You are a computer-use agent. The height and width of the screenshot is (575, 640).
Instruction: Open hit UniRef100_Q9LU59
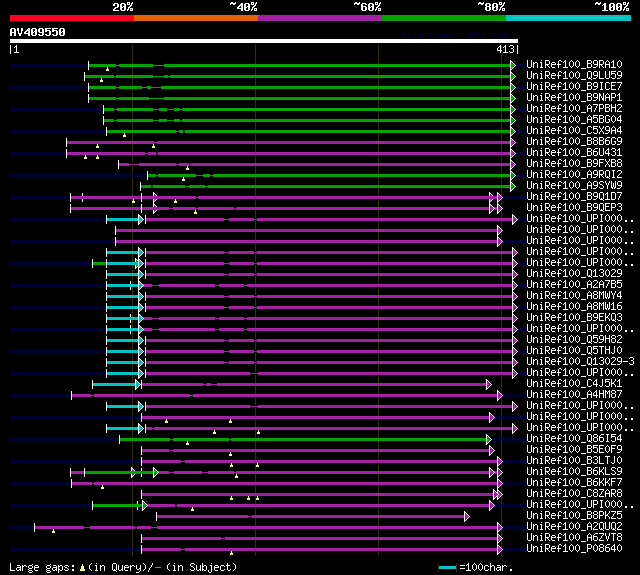tap(574, 75)
